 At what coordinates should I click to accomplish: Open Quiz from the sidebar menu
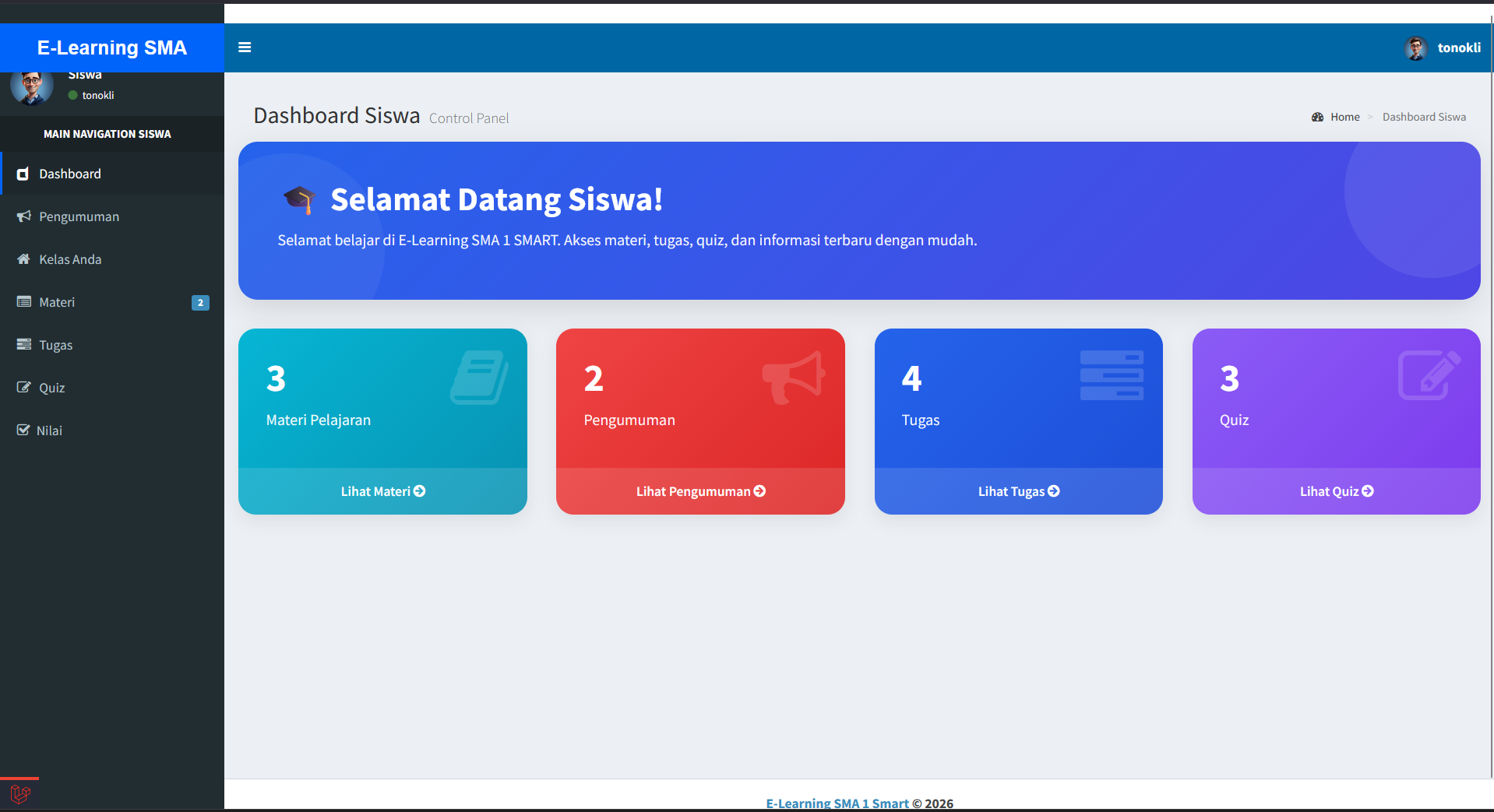(112, 388)
